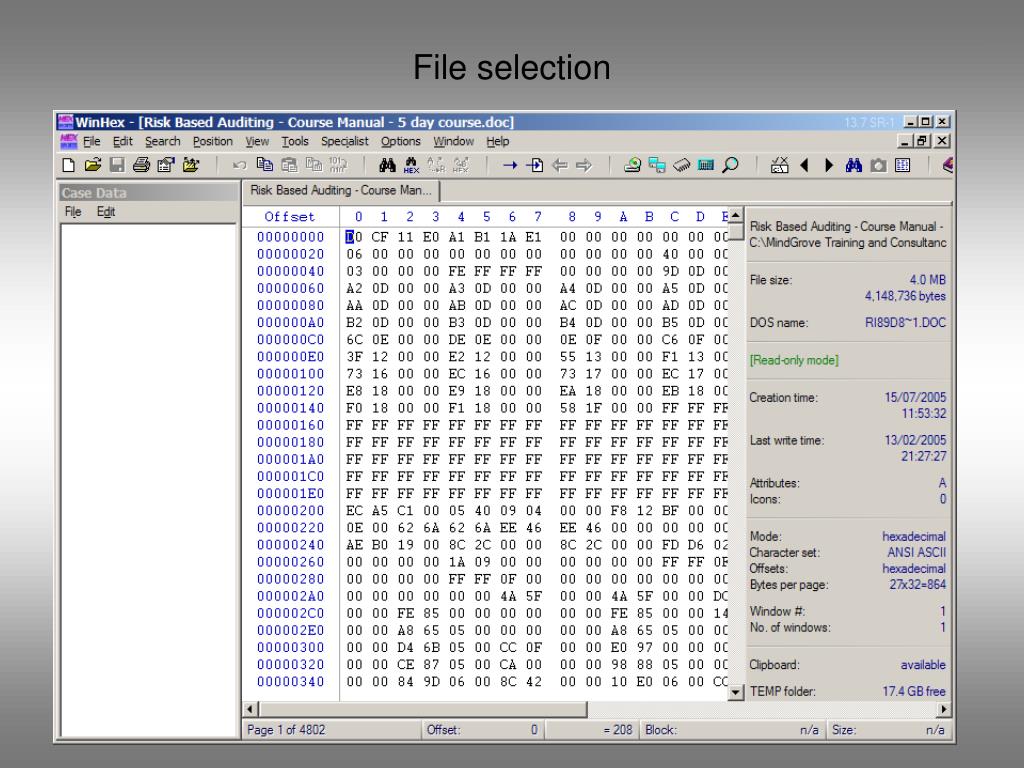The width and height of the screenshot is (1024, 768).
Task: Click the ANSI ASCII character set value
Action: click(916, 552)
